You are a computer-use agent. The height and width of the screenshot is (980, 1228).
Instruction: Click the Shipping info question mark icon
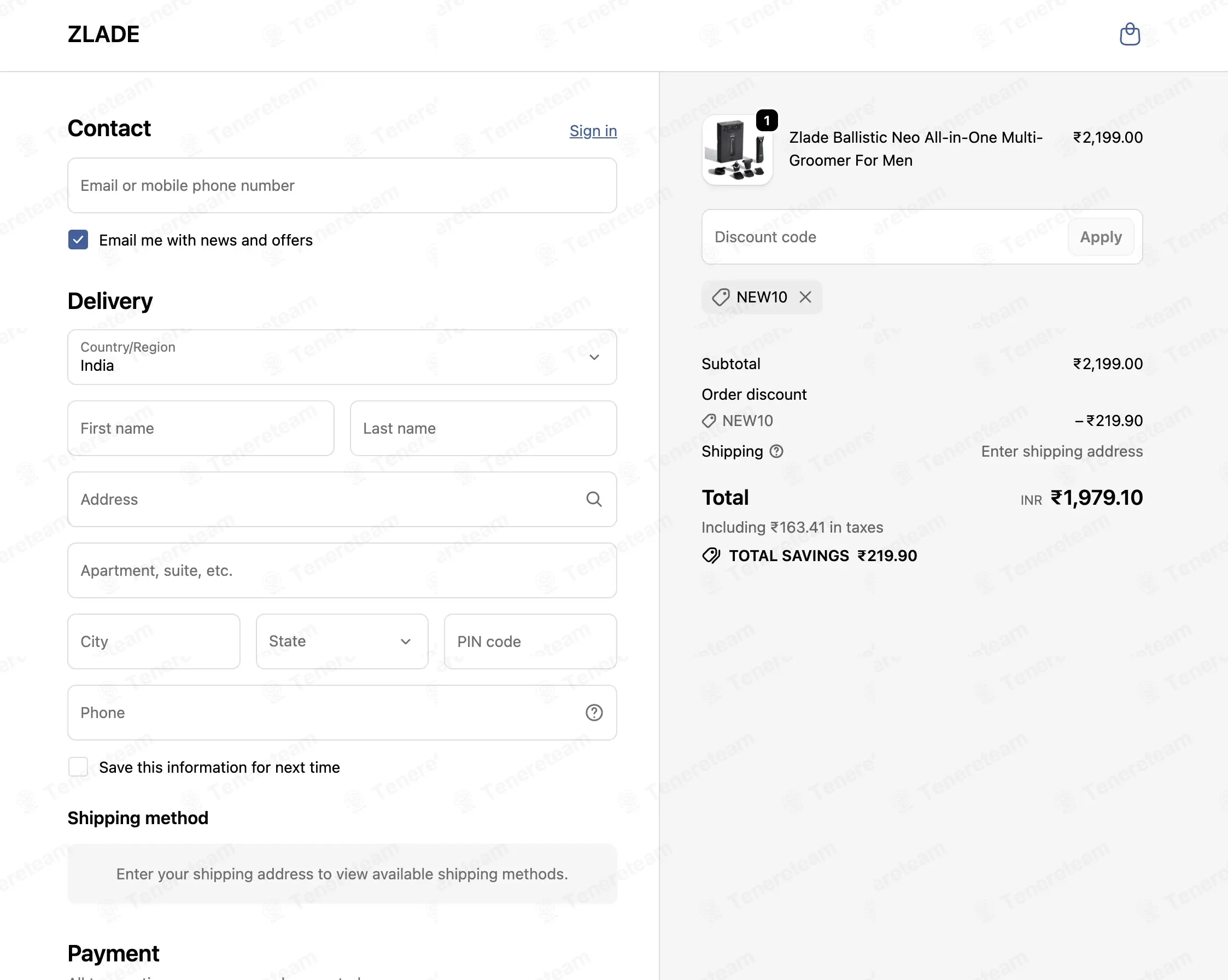(776, 451)
